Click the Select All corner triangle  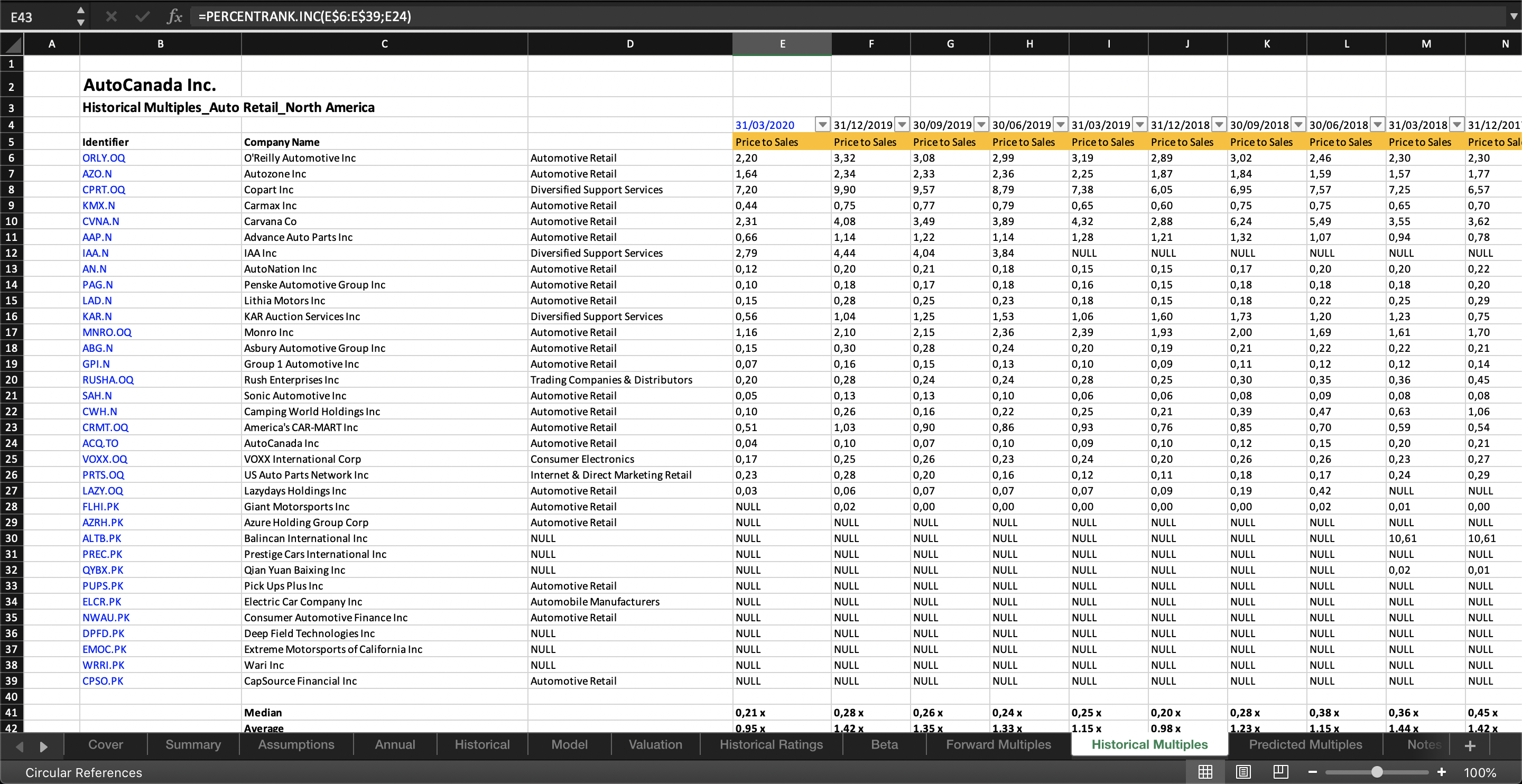(x=12, y=44)
